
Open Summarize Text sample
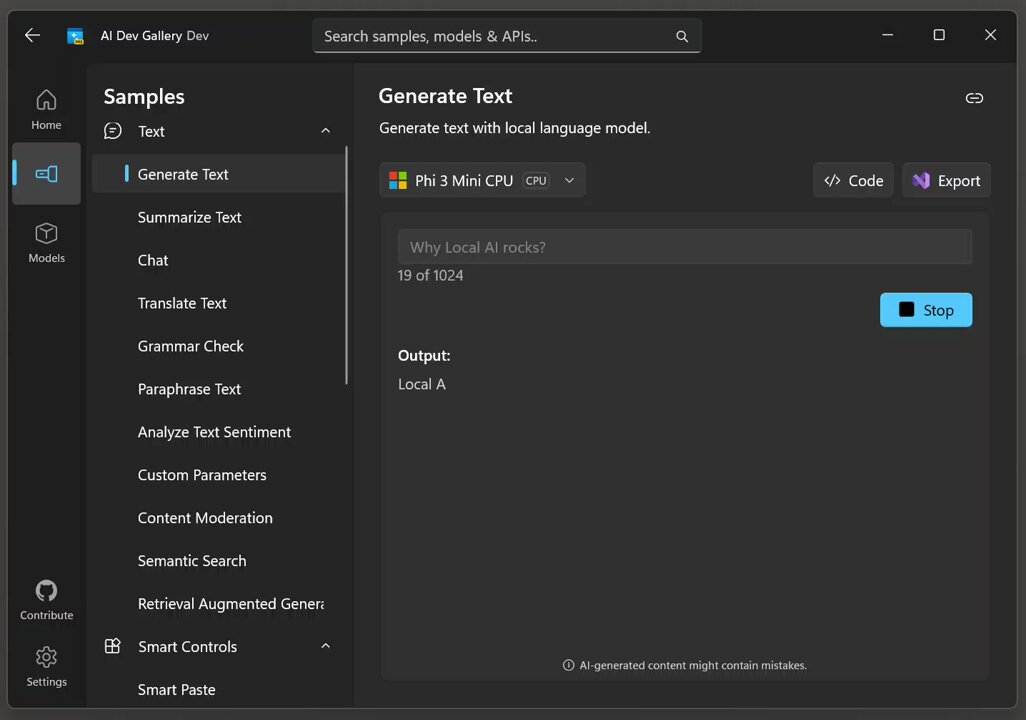point(218,217)
